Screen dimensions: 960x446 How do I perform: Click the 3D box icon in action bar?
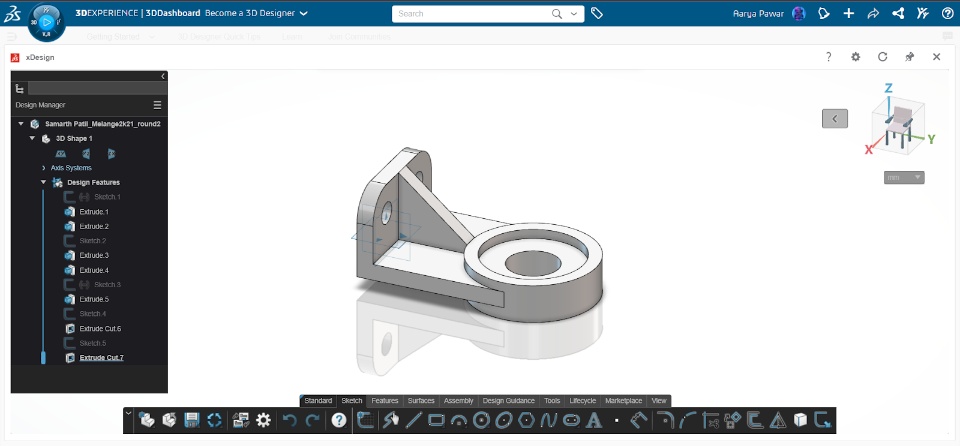click(800, 420)
